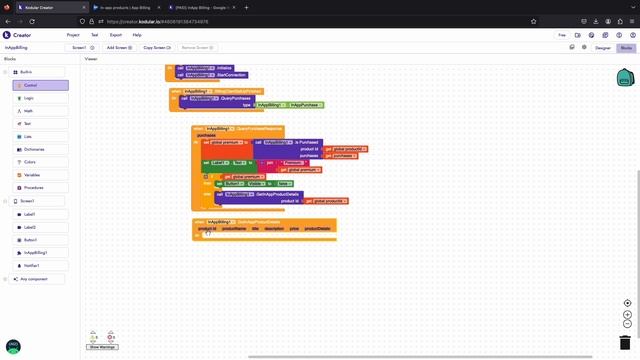Click the Show Warnings button

pyautogui.click(x=102, y=347)
